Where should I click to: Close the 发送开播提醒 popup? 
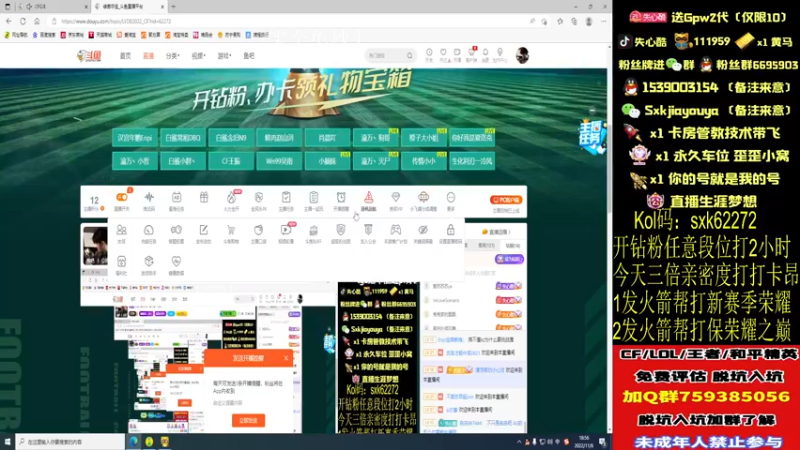pyautogui.click(x=286, y=358)
